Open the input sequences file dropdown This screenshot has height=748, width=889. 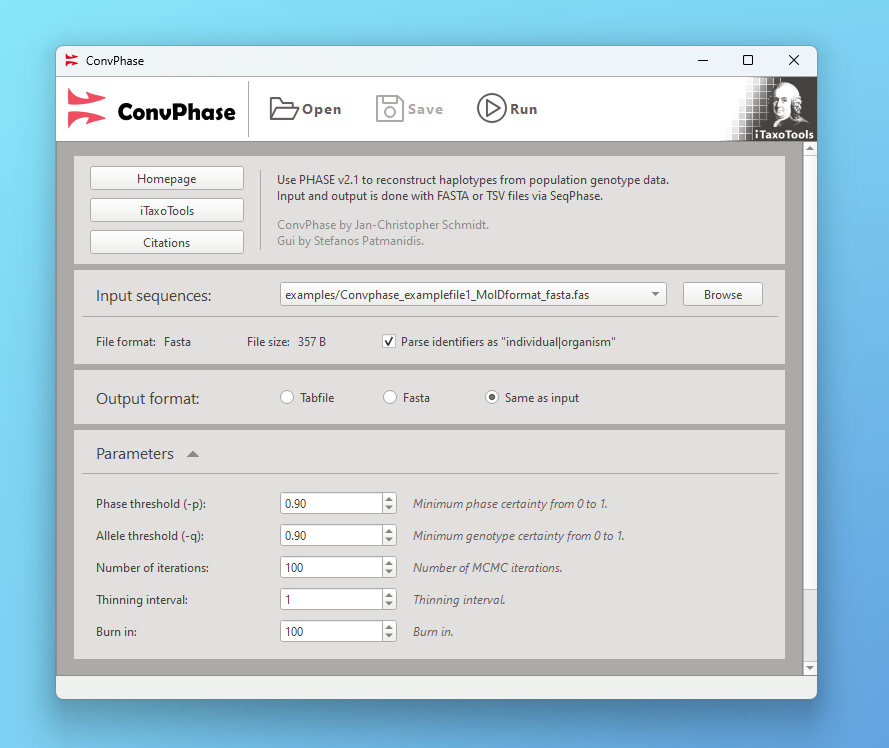pyautogui.click(x=657, y=294)
